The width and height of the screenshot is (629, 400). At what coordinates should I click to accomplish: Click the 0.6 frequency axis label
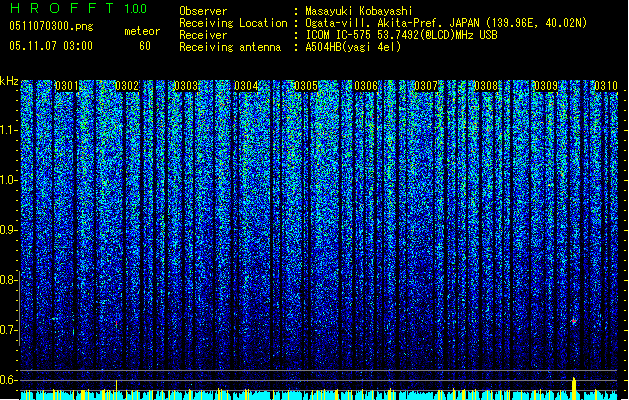pos(8,380)
